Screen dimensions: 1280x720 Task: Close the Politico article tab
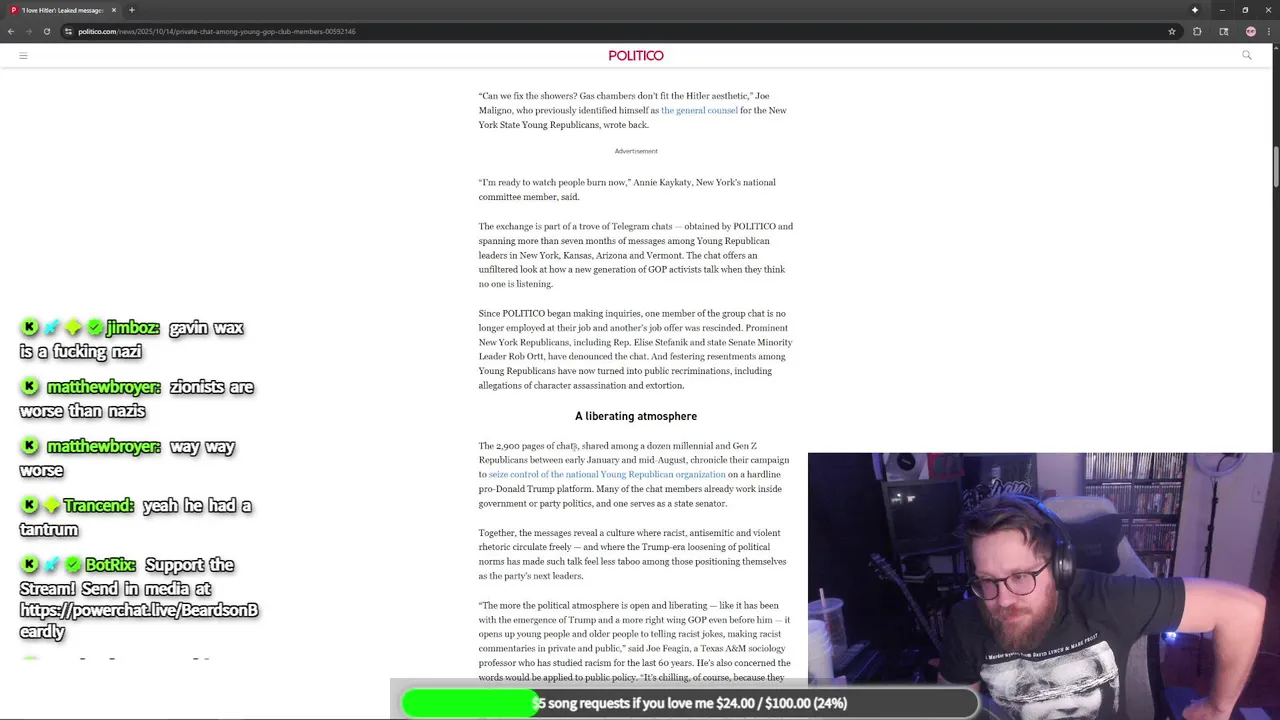coord(113,10)
